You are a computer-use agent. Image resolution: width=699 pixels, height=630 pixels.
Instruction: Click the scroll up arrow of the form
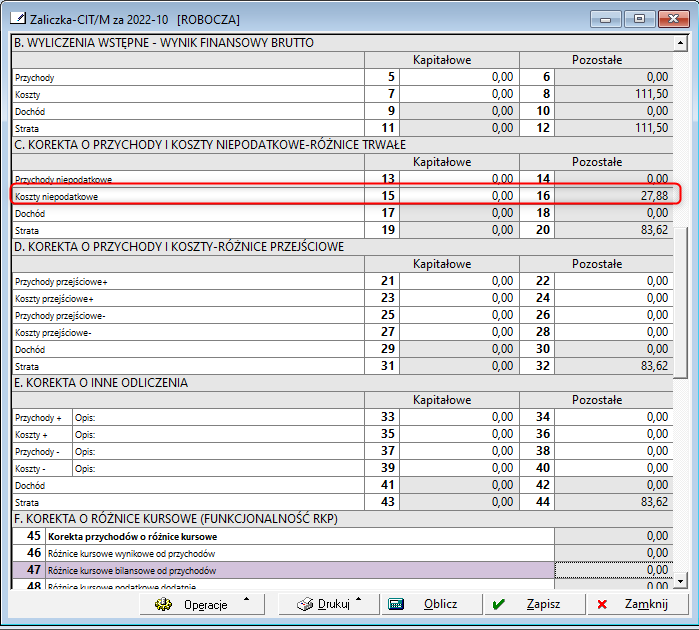click(x=680, y=43)
